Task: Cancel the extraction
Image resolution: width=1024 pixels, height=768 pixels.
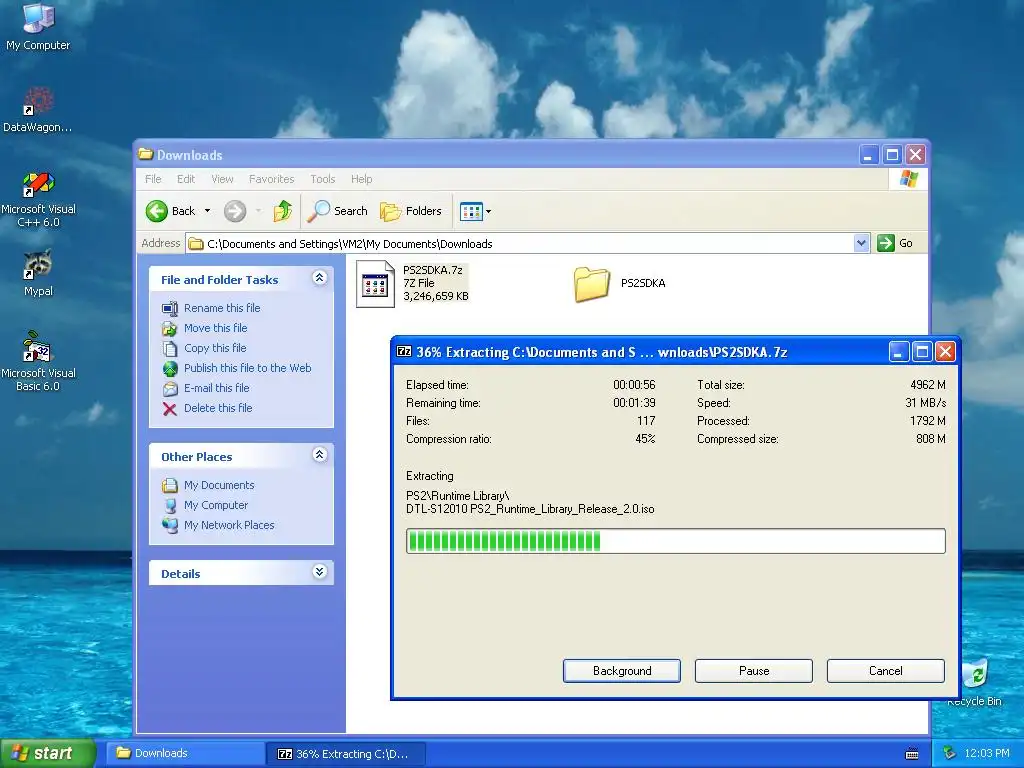Action: tap(886, 671)
